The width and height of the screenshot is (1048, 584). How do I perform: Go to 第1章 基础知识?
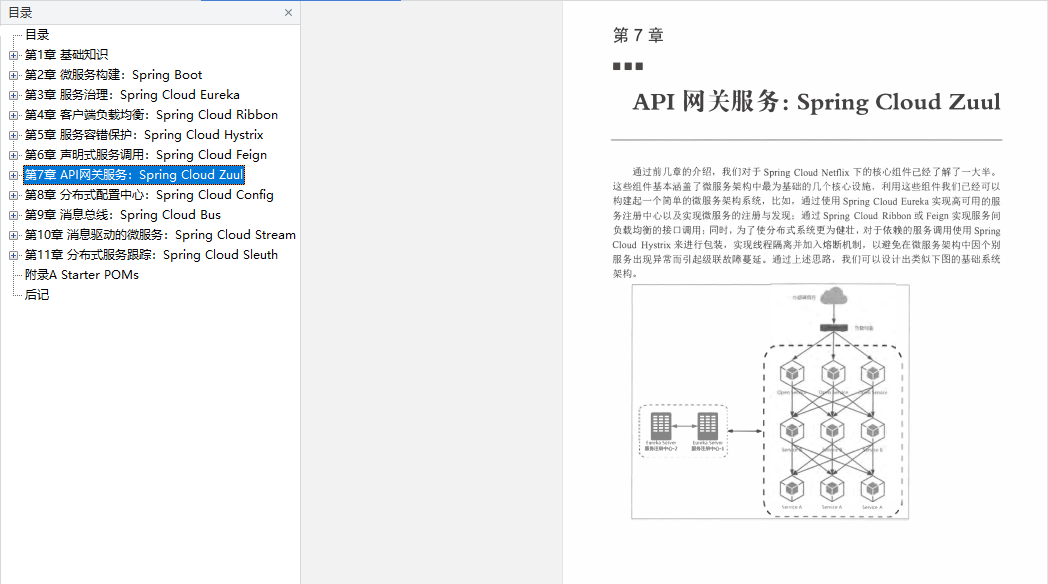pos(66,55)
